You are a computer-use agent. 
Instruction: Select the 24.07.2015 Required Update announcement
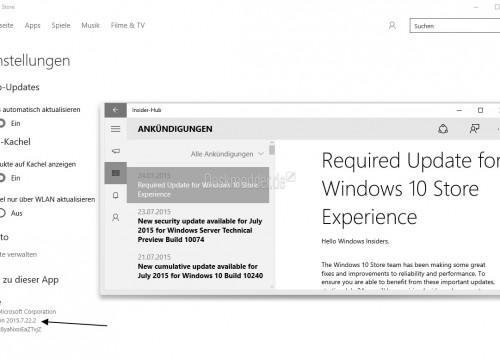[x=198, y=185]
